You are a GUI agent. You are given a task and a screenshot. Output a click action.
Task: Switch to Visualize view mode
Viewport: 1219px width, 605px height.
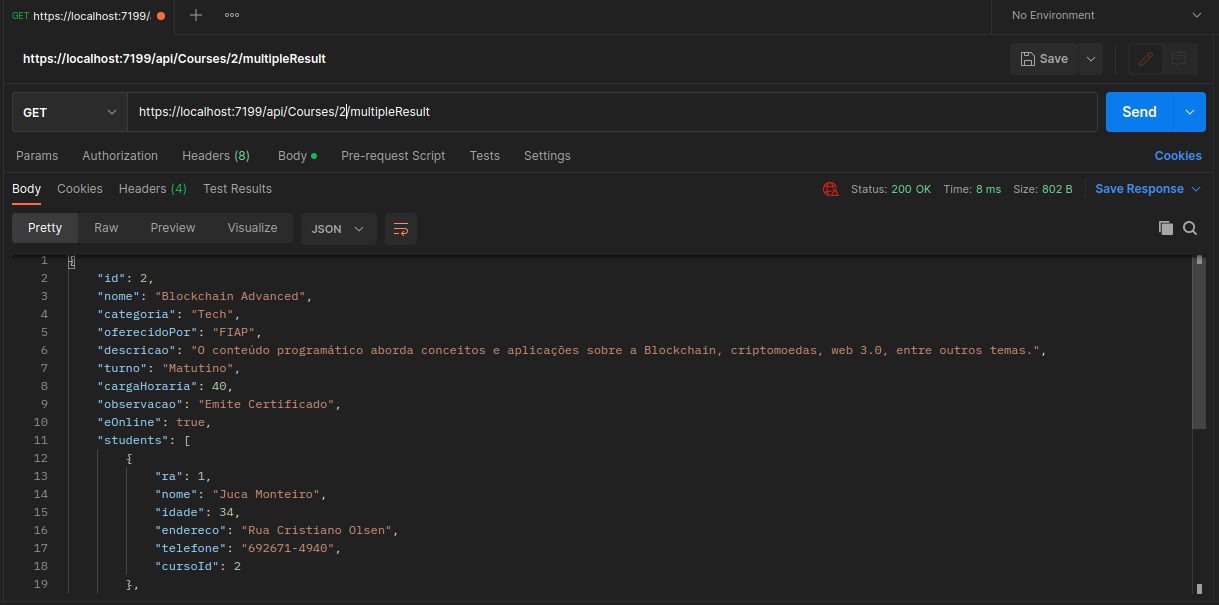point(252,228)
